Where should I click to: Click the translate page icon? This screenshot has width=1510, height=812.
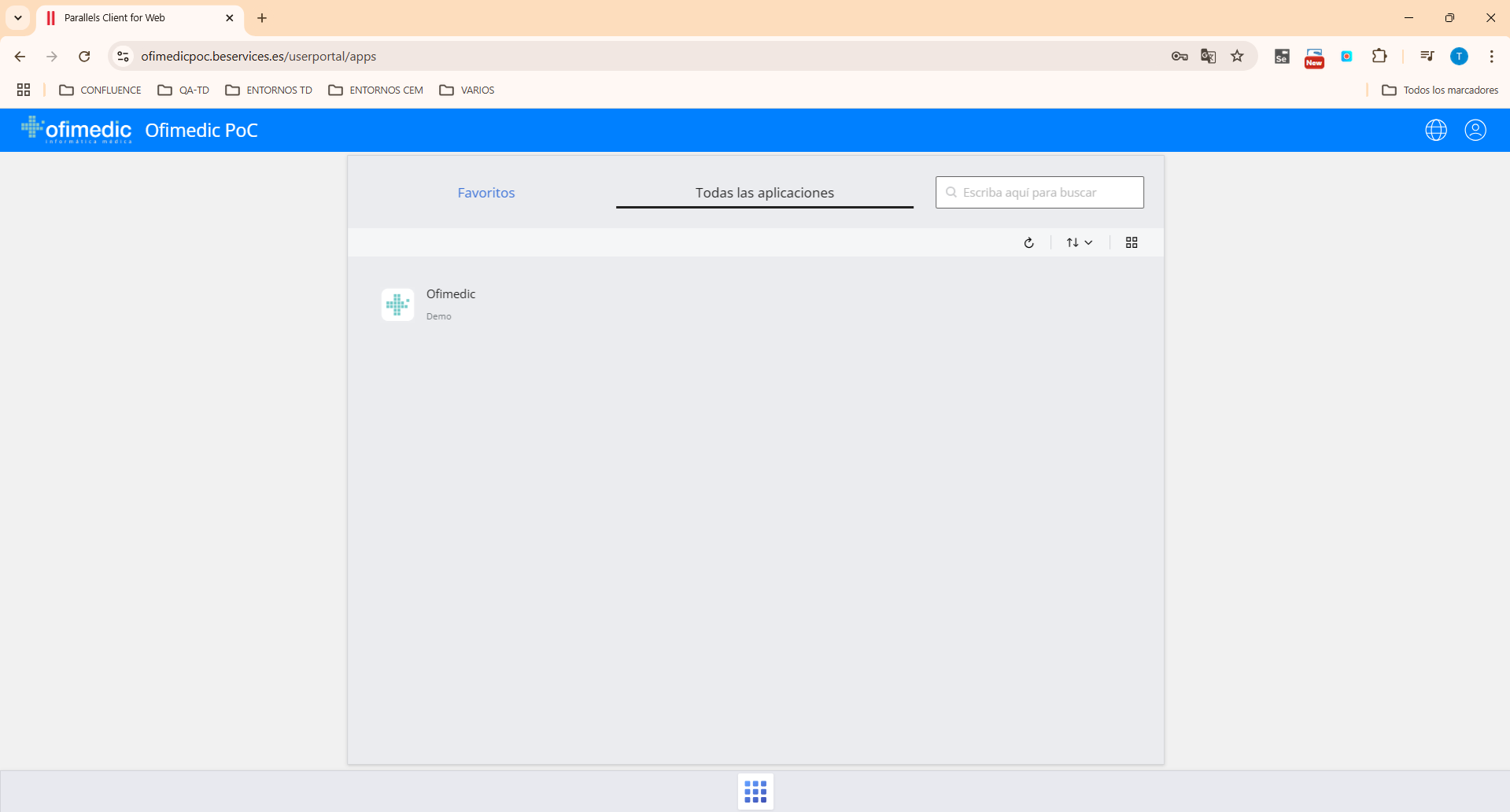pos(1208,56)
